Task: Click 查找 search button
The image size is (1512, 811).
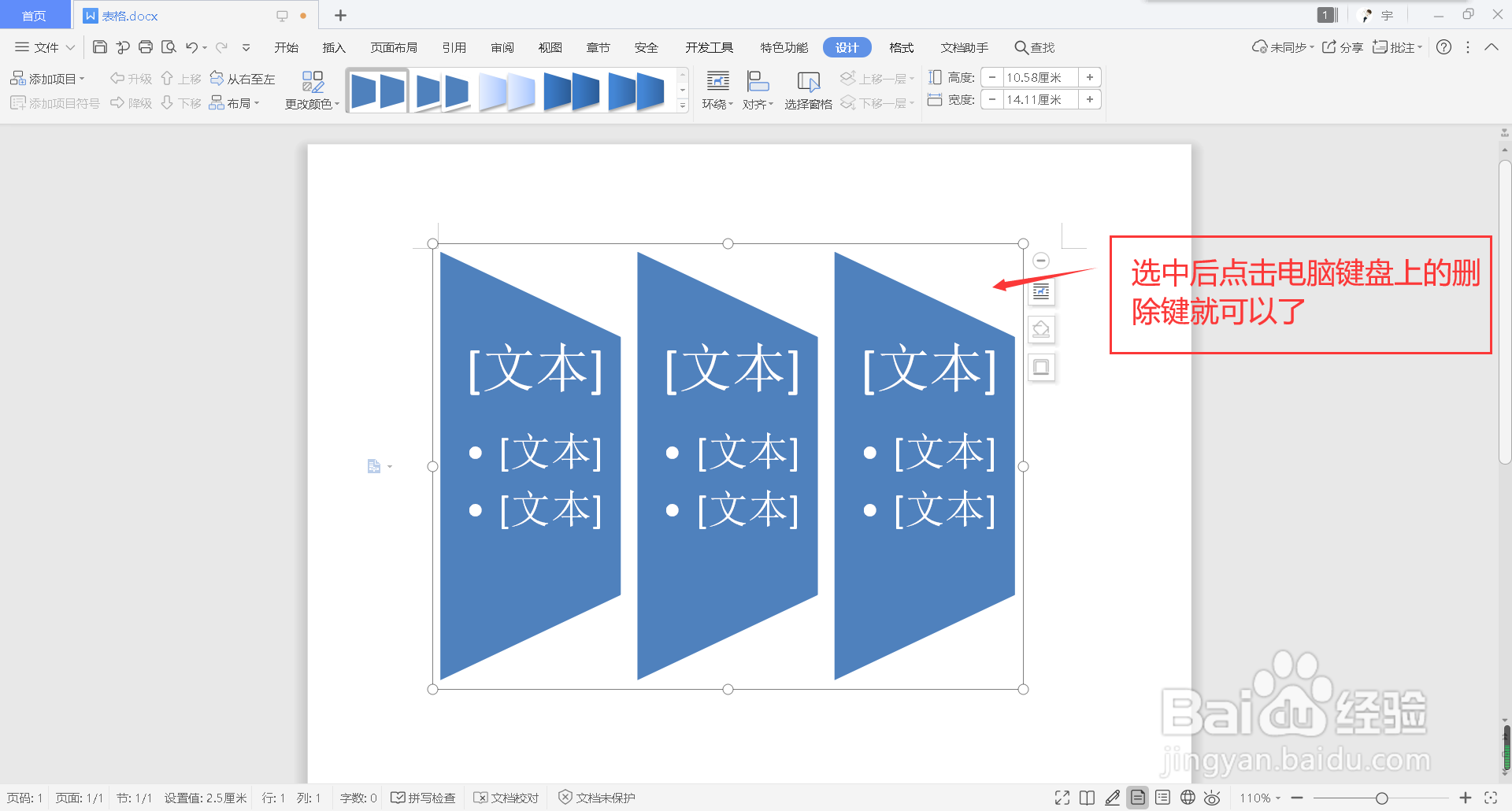Action: click(x=1034, y=47)
